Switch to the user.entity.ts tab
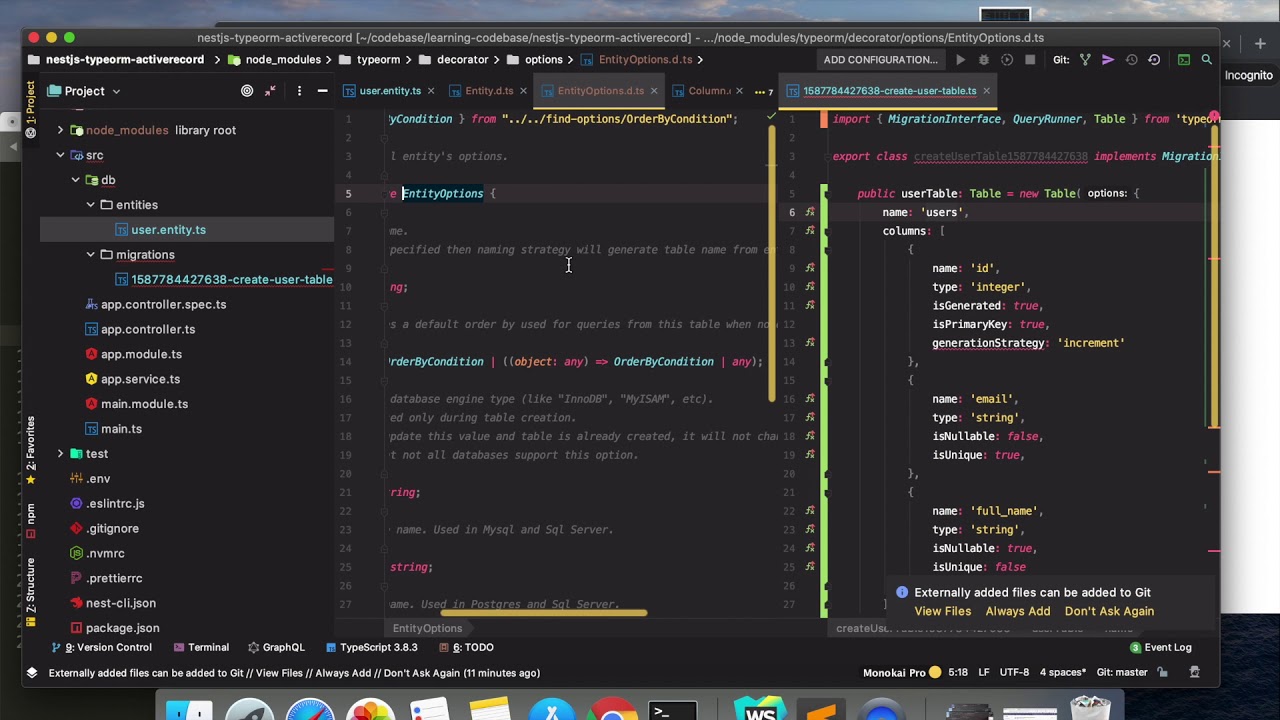 [x=390, y=91]
